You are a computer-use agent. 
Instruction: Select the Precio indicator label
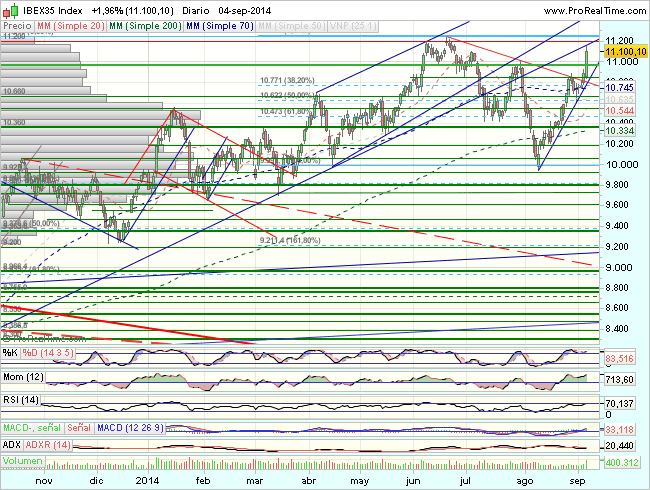click(x=17, y=26)
